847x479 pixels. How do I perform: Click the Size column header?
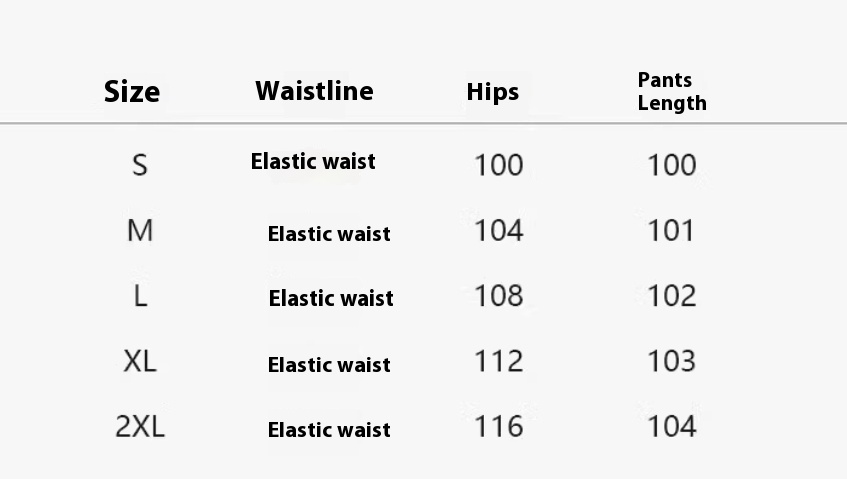pos(131,92)
